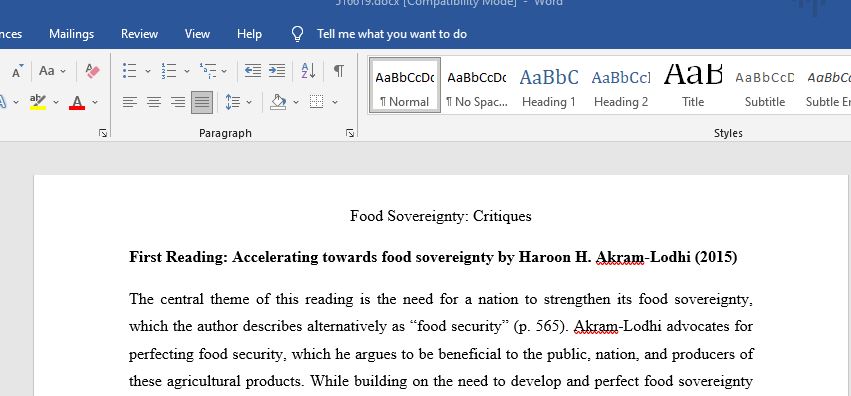Switch to the Review tab
The height and width of the screenshot is (396, 851).
click(139, 34)
